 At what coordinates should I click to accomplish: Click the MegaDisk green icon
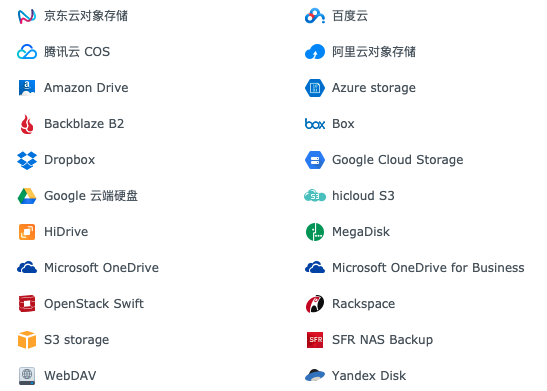click(315, 232)
